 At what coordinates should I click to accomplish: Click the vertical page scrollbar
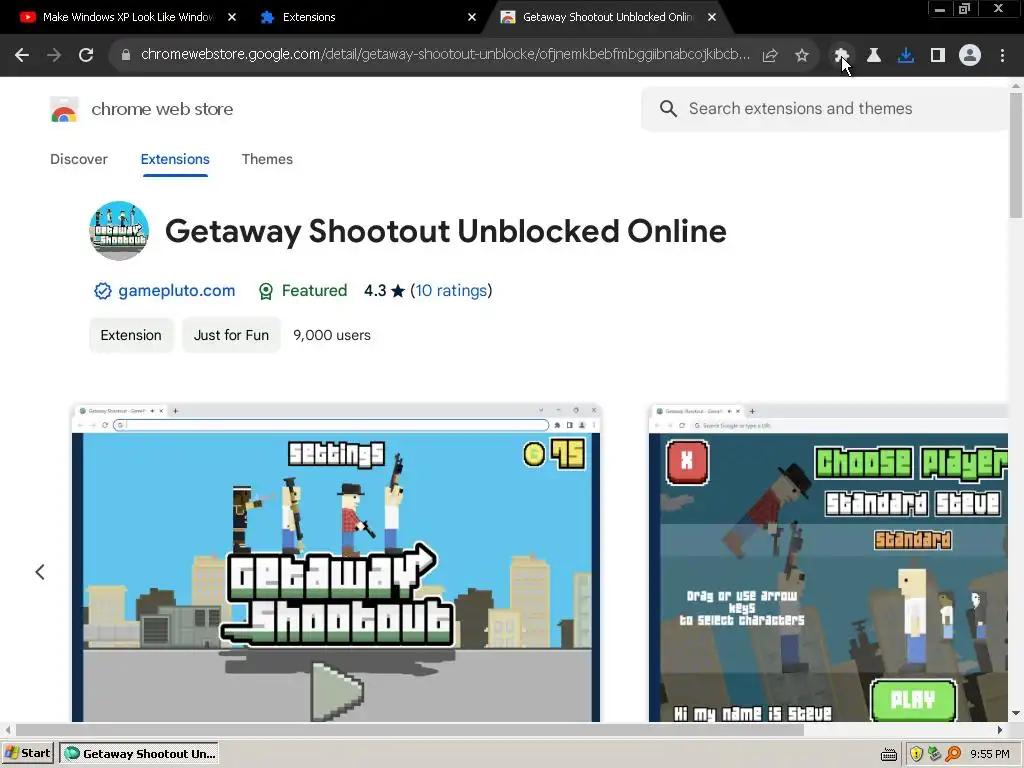click(1016, 155)
